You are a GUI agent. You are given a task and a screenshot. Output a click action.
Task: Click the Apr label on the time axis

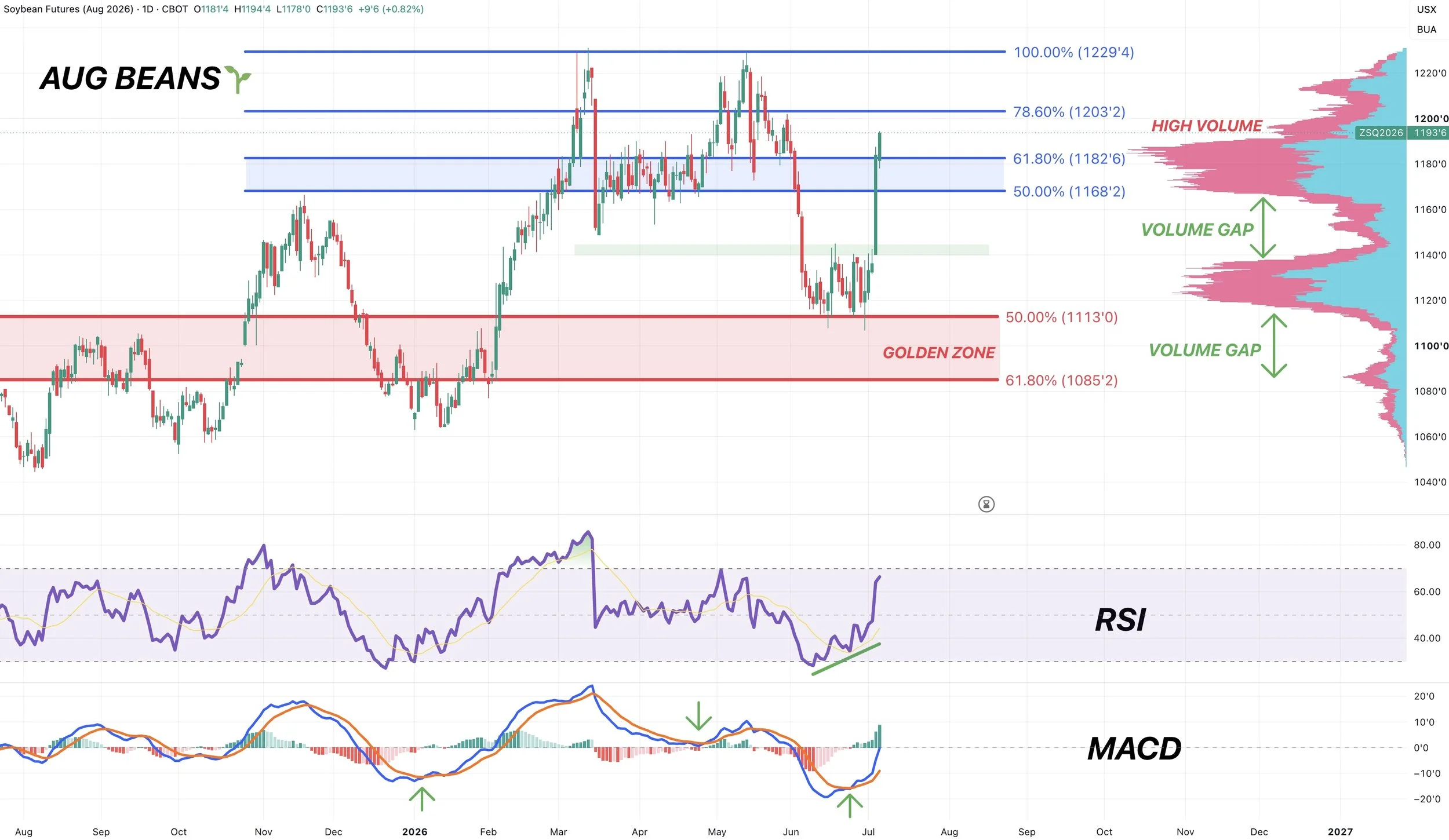pyautogui.click(x=639, y=832)
